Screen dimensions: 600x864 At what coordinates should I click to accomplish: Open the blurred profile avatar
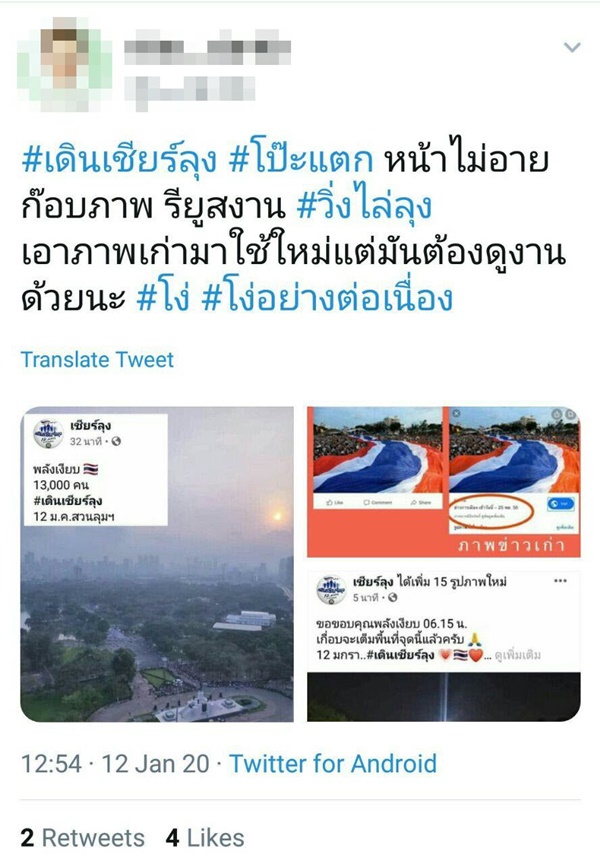click(65, 64)
